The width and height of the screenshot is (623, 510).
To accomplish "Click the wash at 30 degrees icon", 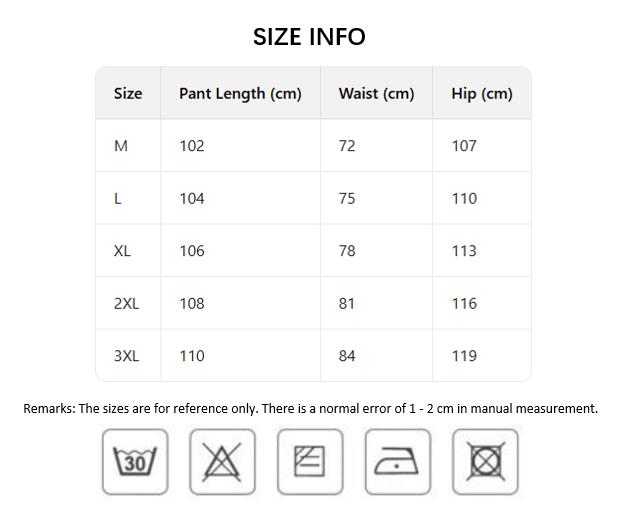I will (x=135, y=462).
